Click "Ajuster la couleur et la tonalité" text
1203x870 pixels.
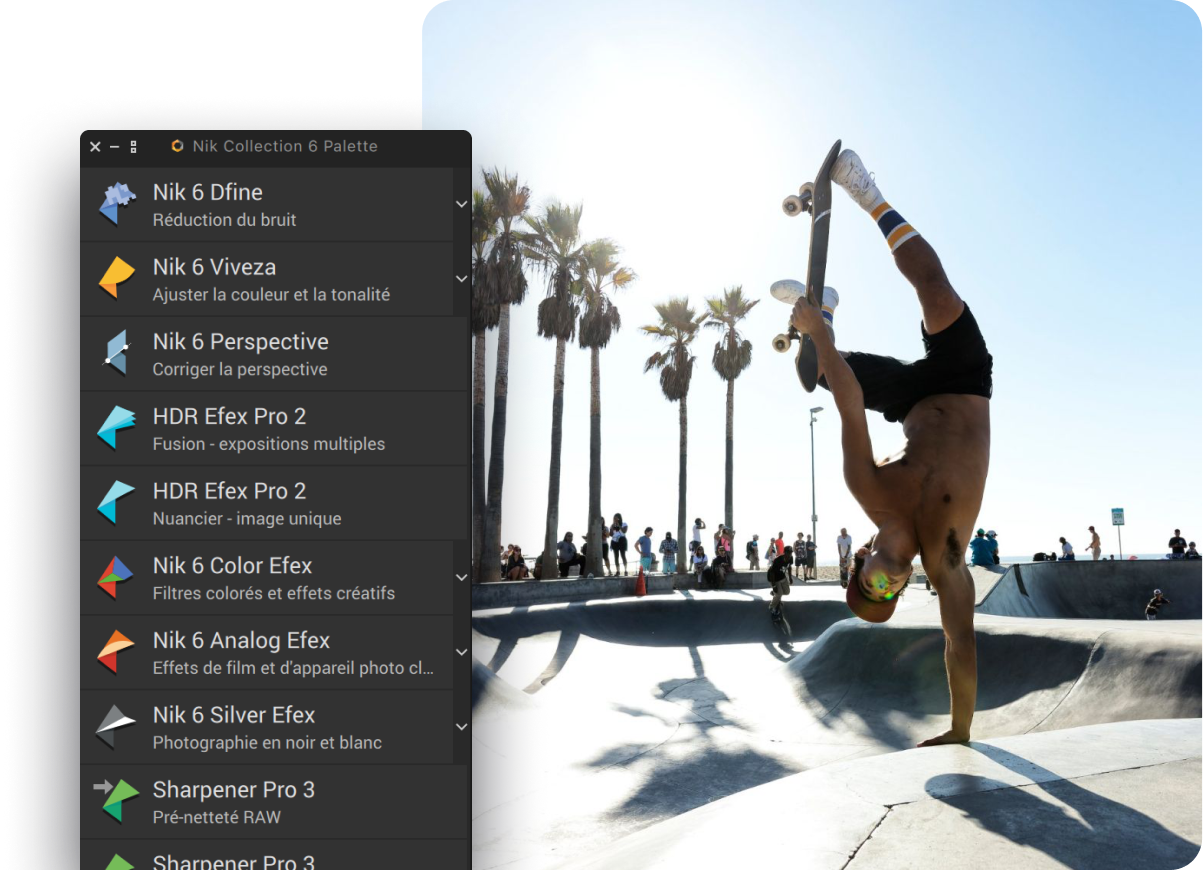coord(271,295)
